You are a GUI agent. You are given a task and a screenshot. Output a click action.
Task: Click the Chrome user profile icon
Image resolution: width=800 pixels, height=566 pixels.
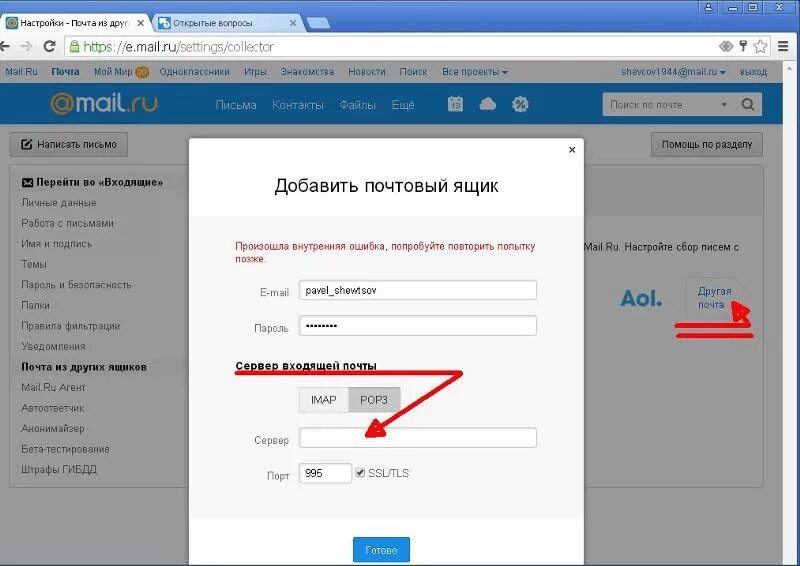point(708,7)
